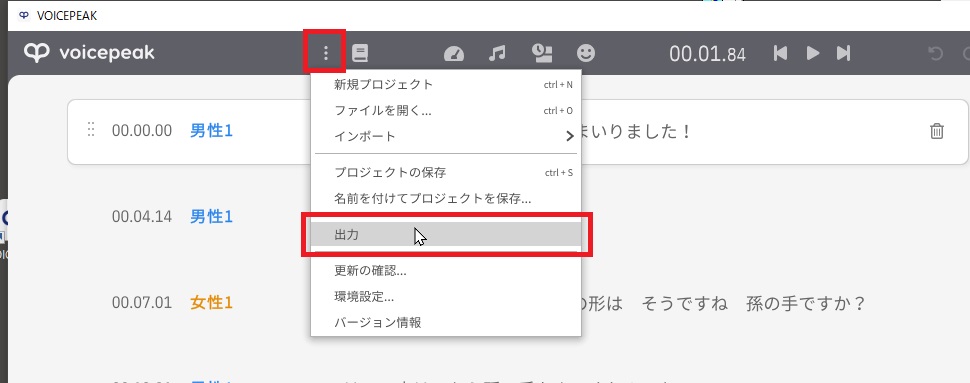Delete first line with trash icon
This screenshot has height=383, width=970.
pos(937,131)
